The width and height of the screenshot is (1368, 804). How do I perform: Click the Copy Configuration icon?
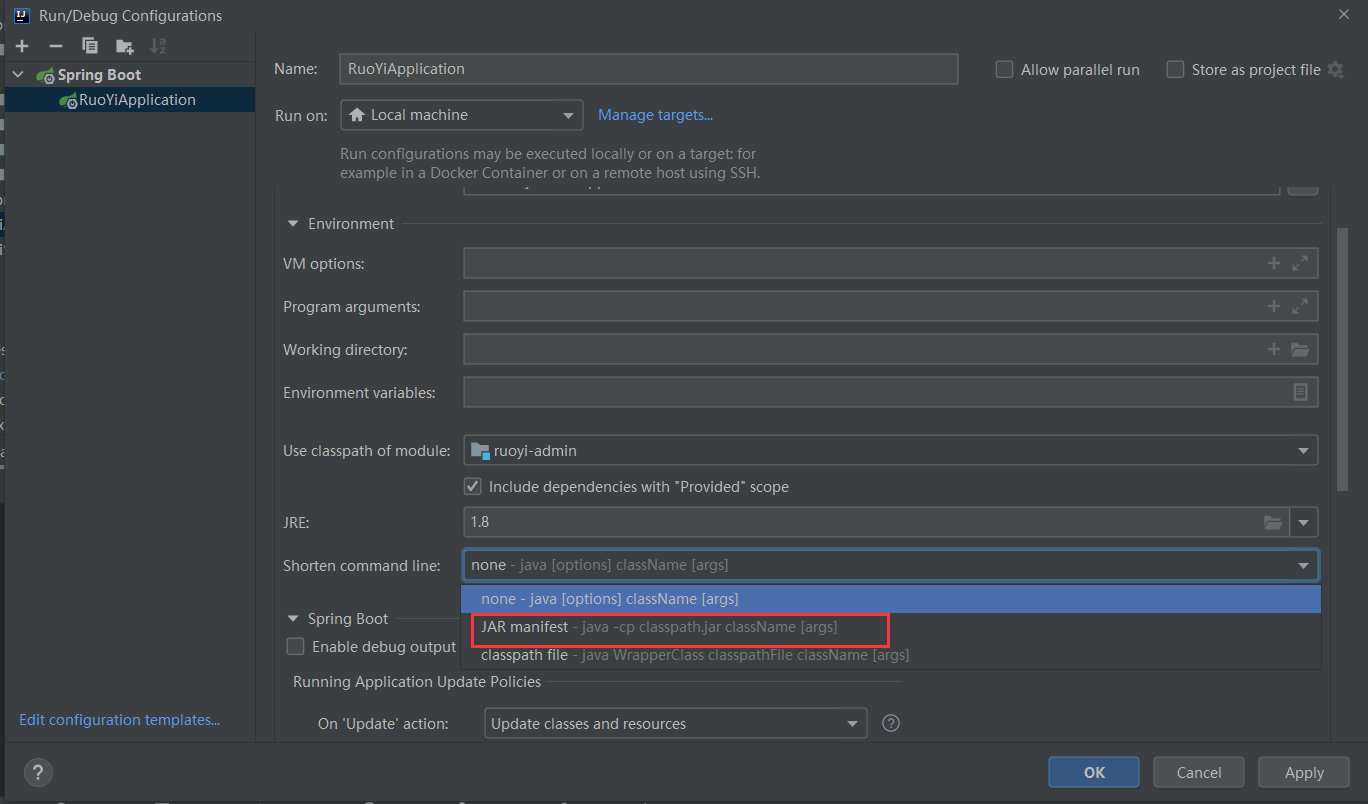pyautogui.click(x=90, y=46)
